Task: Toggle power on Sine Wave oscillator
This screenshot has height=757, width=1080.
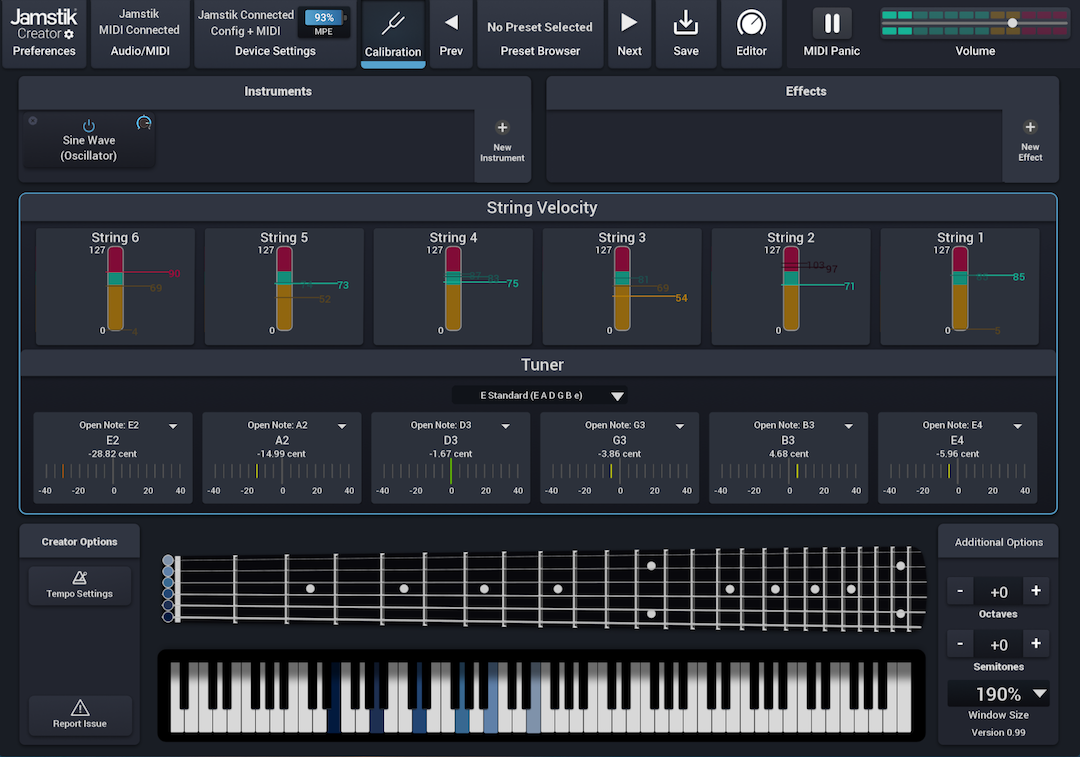Action: 89,125
